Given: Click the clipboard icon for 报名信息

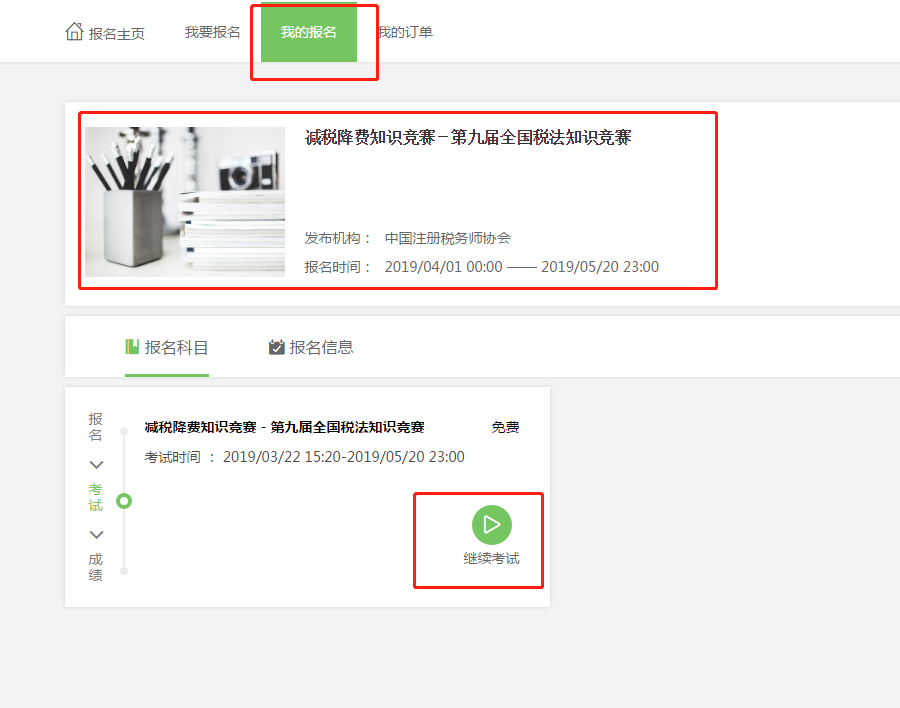Looking at the screenshot, I should (x=277, y=347).
